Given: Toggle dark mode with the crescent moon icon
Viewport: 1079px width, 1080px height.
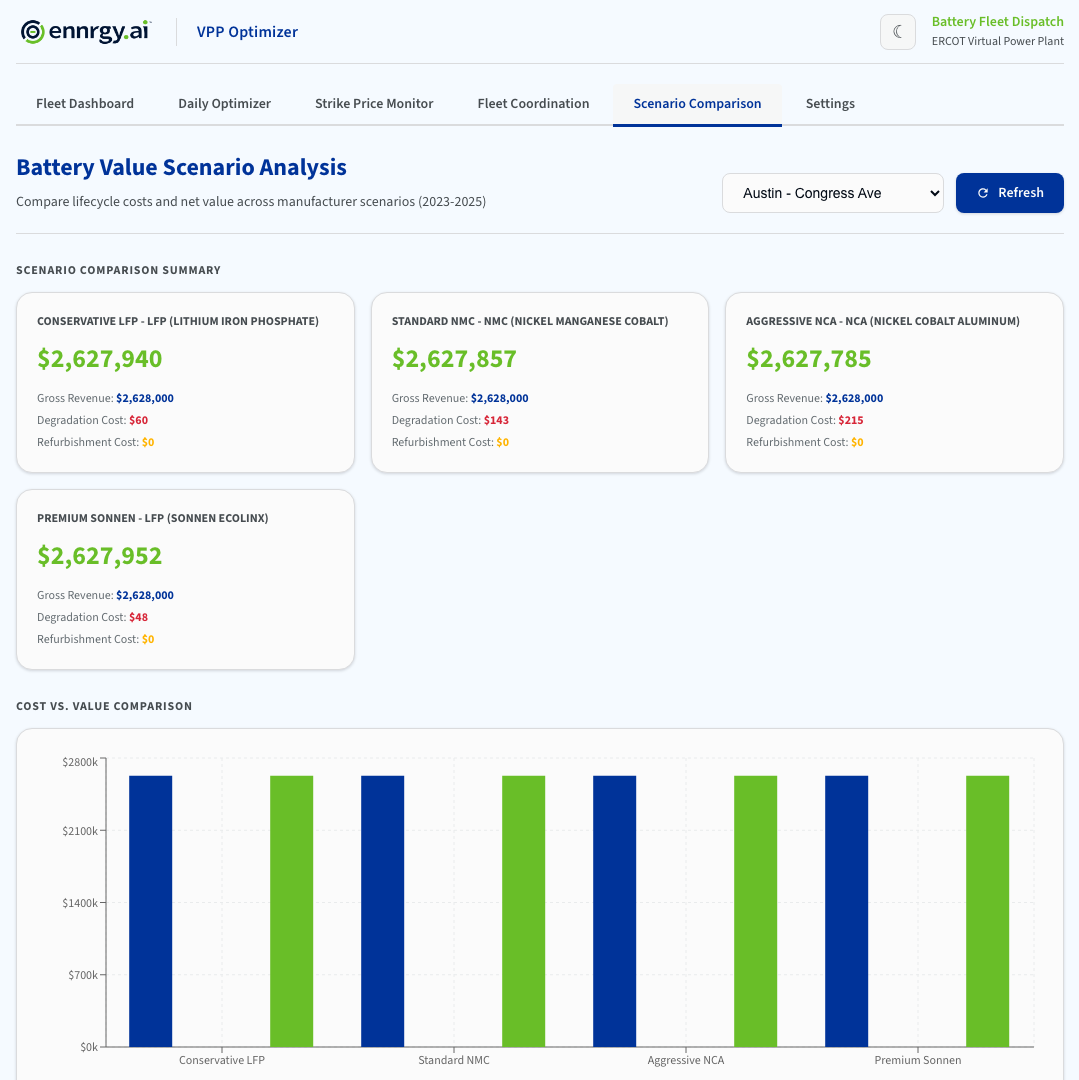Looking at the screenshot, I should pyautogui.click(x=897, y=31).
